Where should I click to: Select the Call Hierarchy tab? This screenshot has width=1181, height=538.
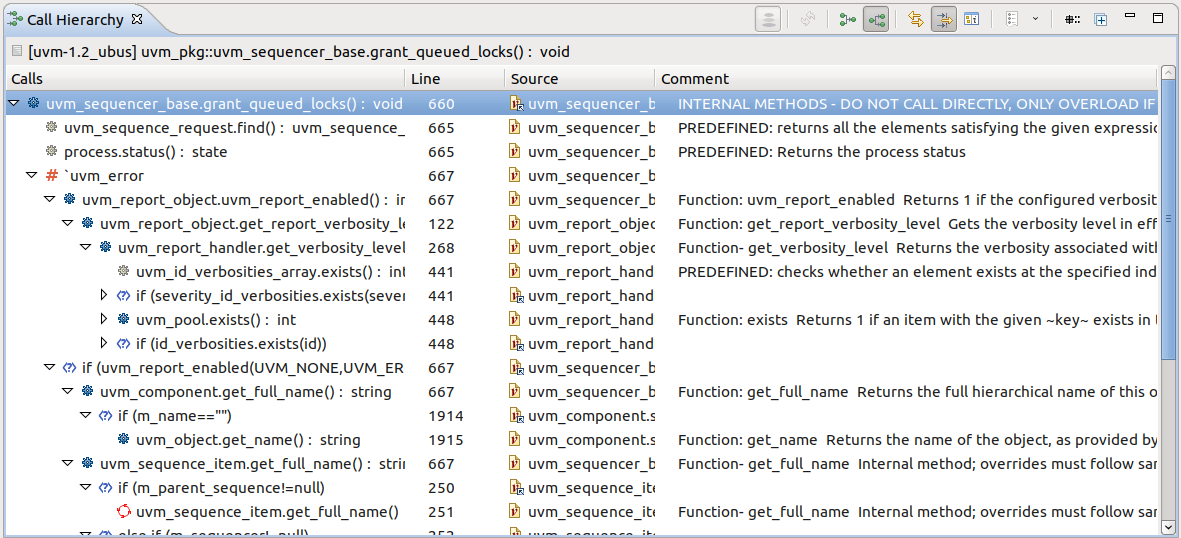74,19
